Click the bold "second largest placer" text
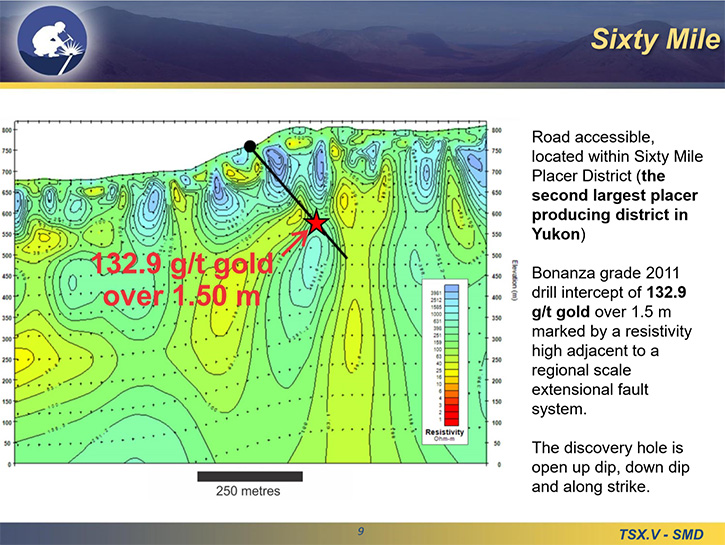This screenshot has height=545, width=725. pos(614,195)
